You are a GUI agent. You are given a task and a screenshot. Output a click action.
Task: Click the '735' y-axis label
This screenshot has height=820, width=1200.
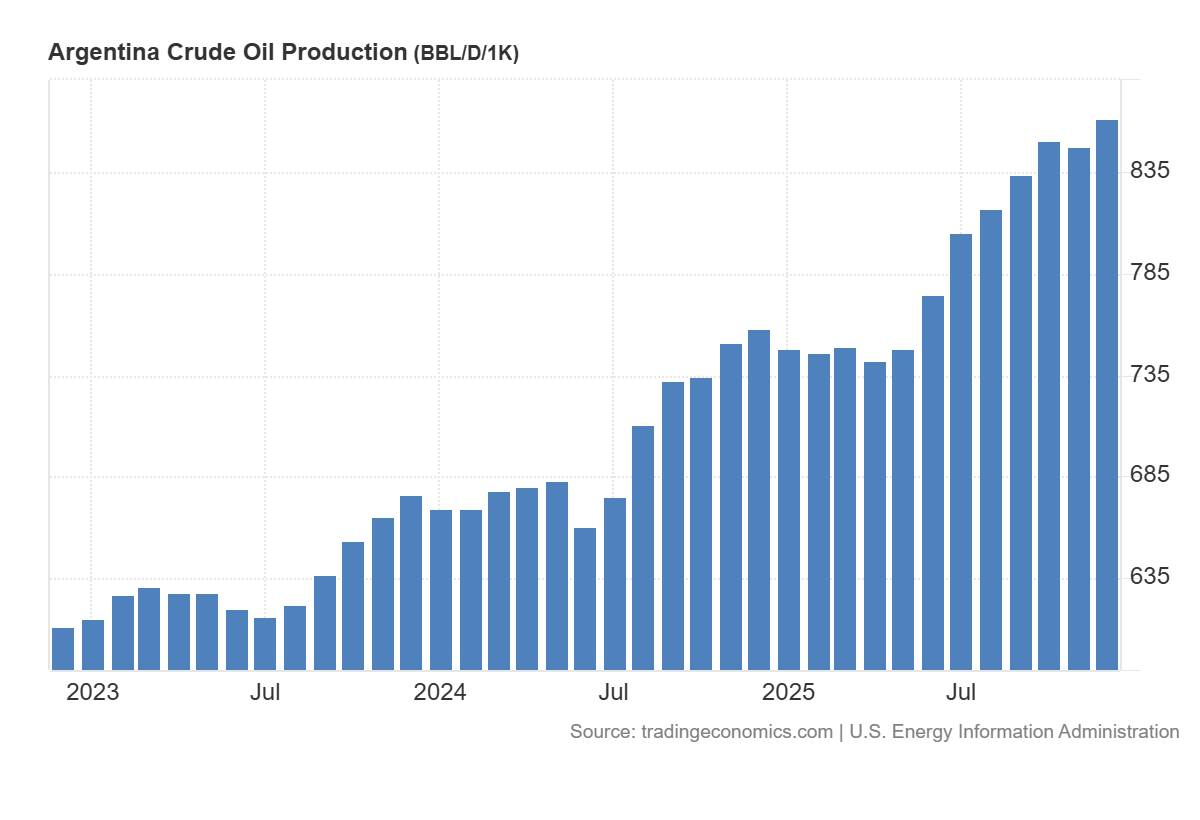tap(1149, 374)
